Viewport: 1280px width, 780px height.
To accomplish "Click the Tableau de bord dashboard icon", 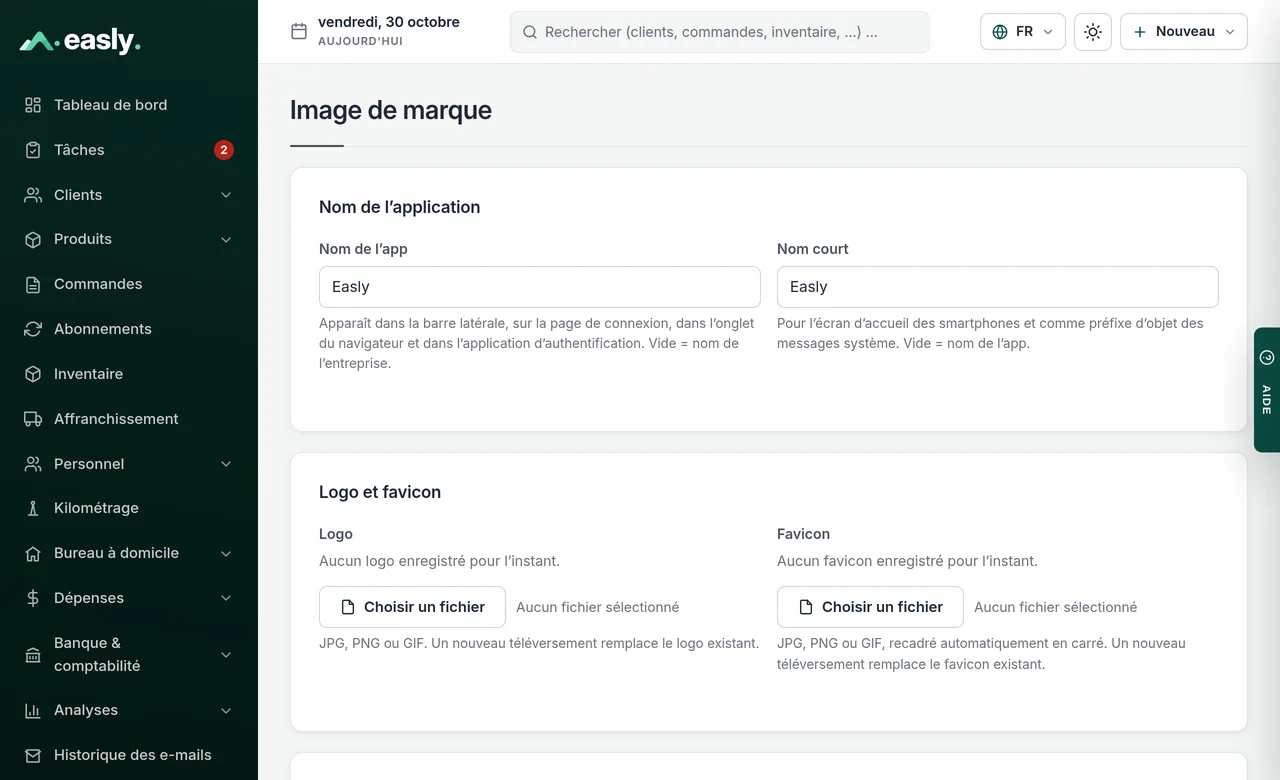I will (x=33, y=105).
